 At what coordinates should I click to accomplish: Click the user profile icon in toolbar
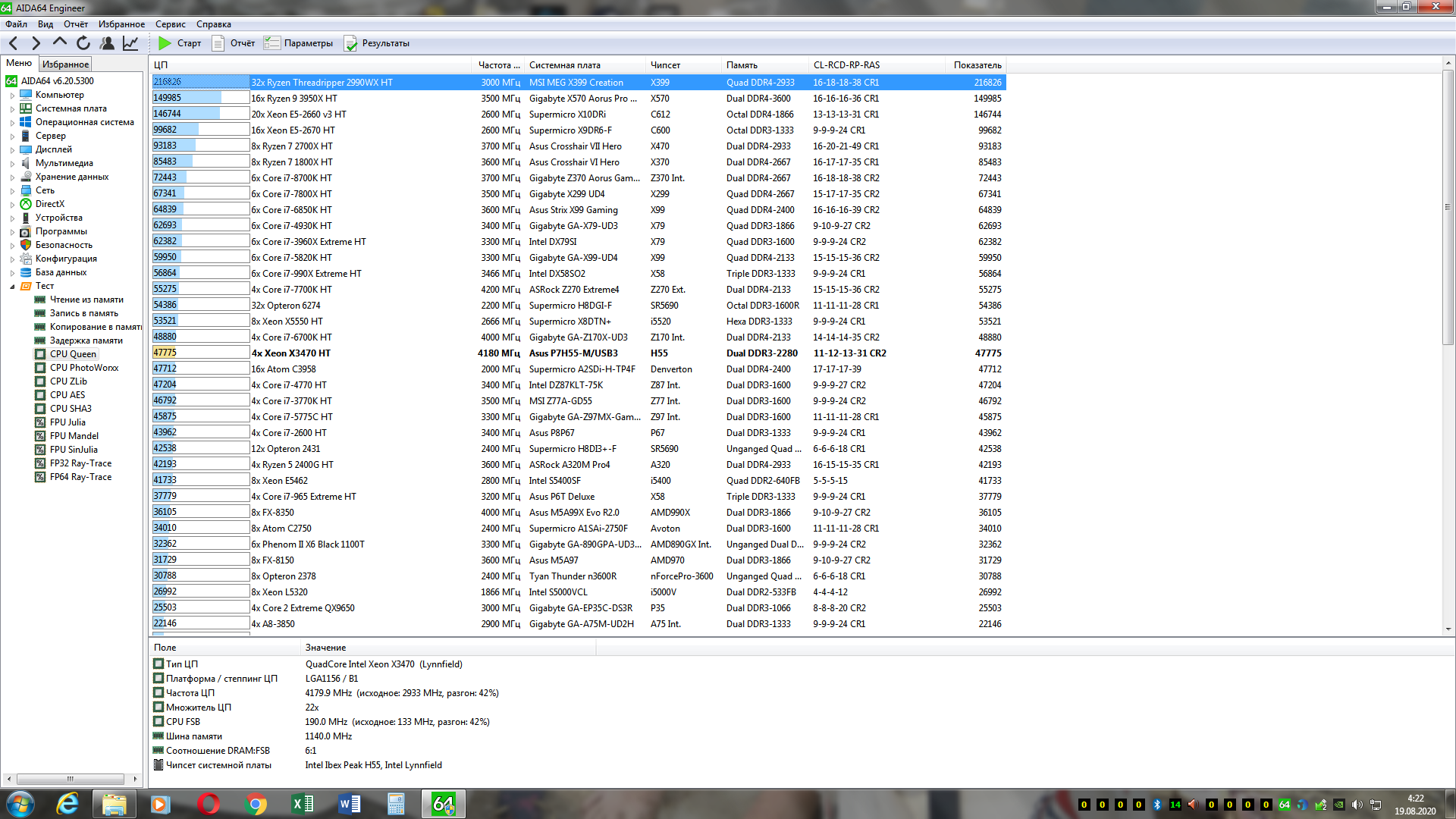[x=107, y=43]
